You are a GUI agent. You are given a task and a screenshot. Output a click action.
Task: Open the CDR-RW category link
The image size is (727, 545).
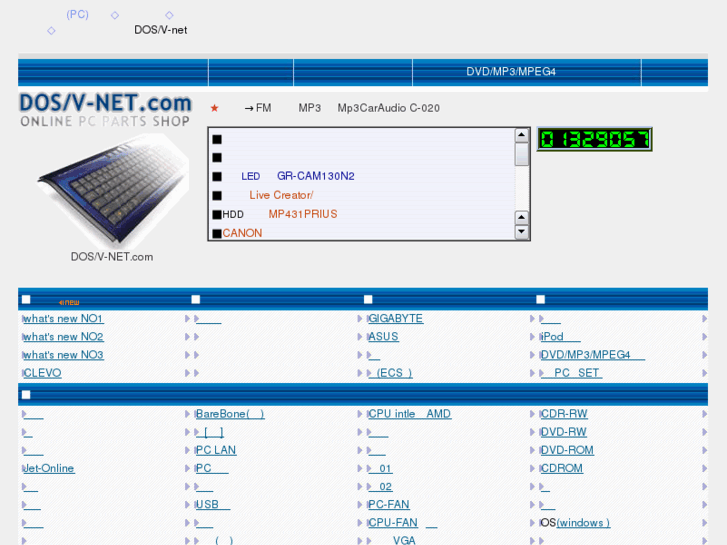coord(564,414)
